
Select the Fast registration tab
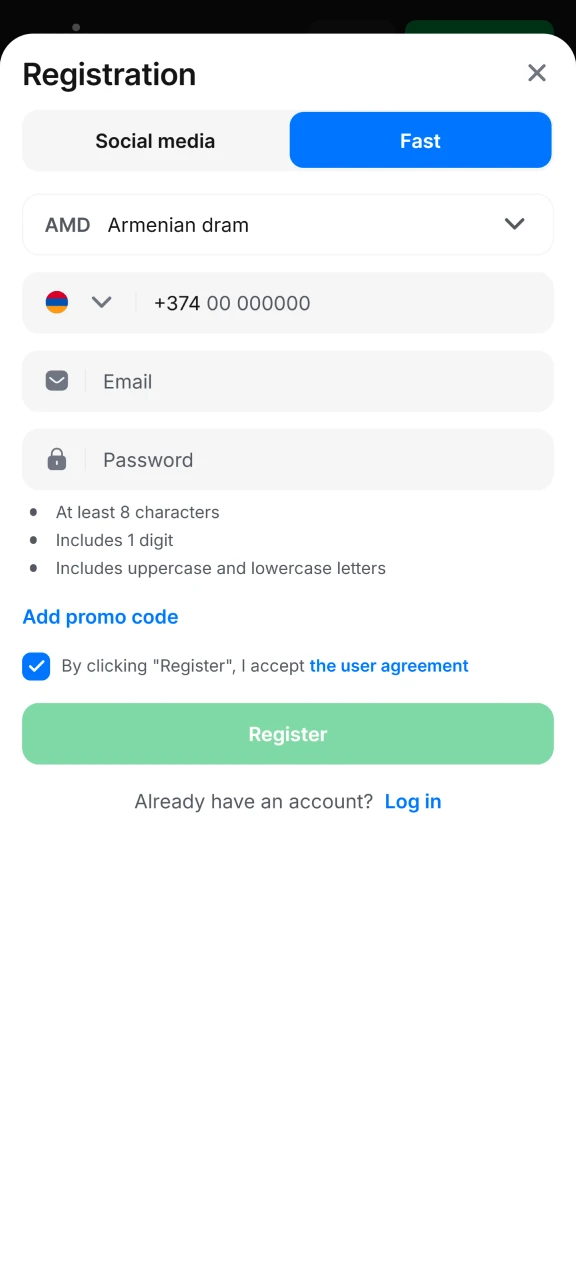(420, 140)
